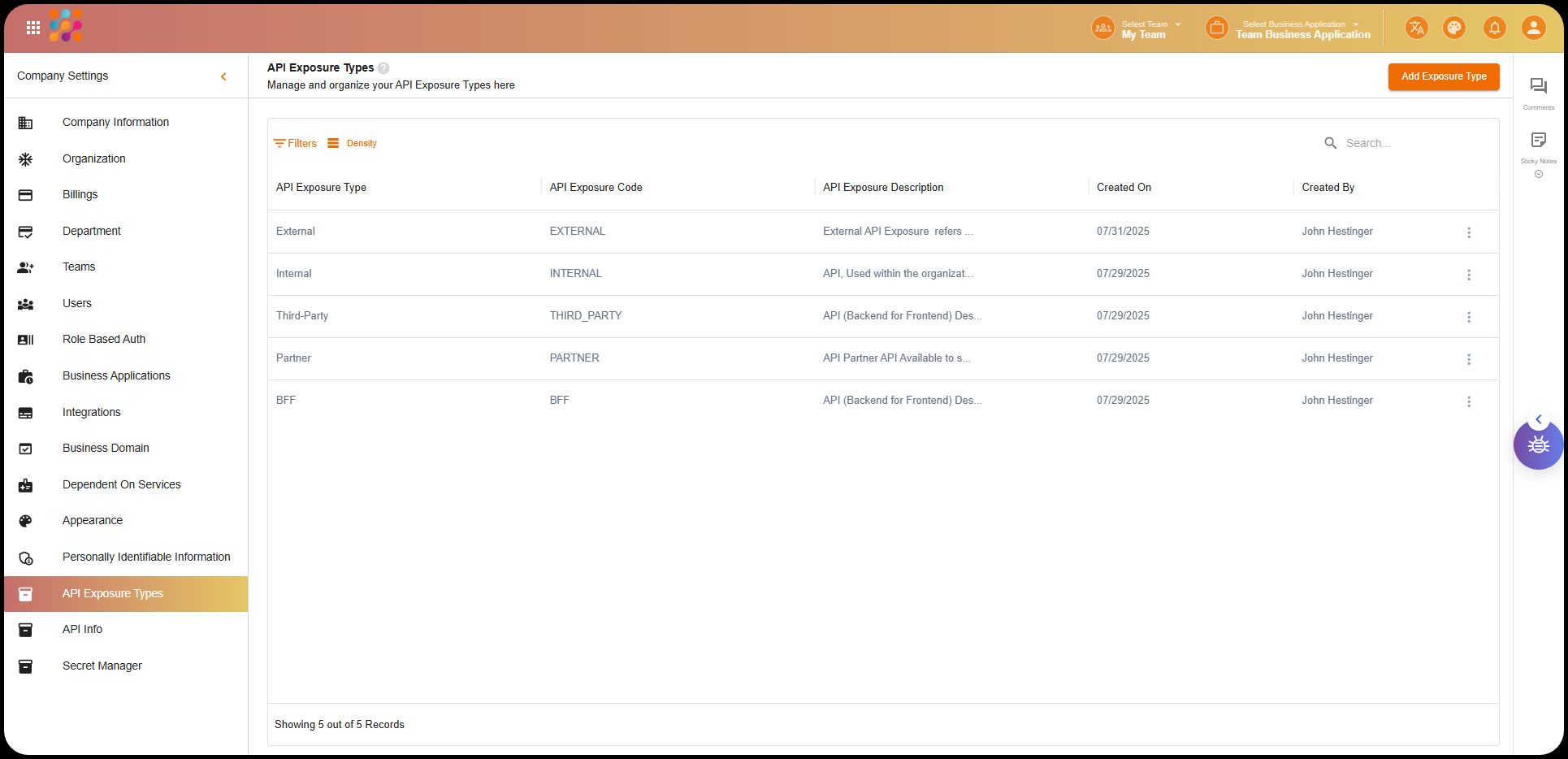Click the help icon beside API Exposure Types

[383, 68]
